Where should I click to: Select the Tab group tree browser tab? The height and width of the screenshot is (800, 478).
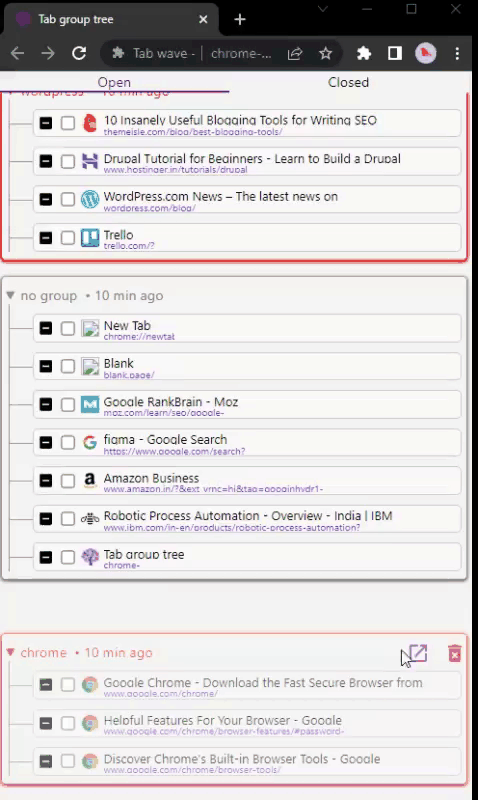pyautogui.click(x=111, y=19)
